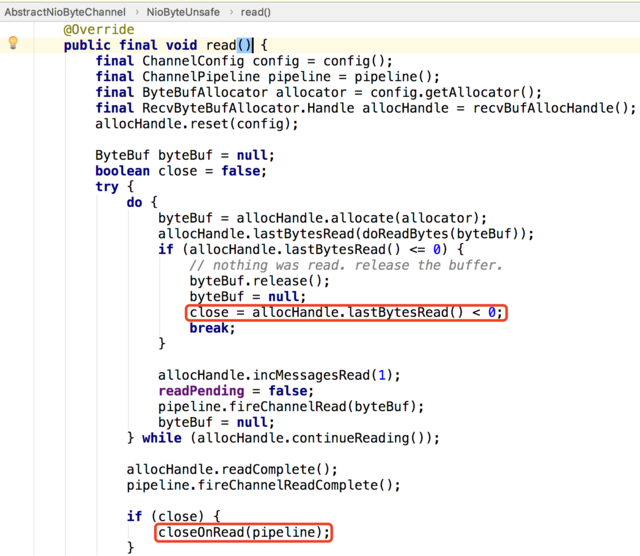Click the read method name in declaration

click(221, 45)
